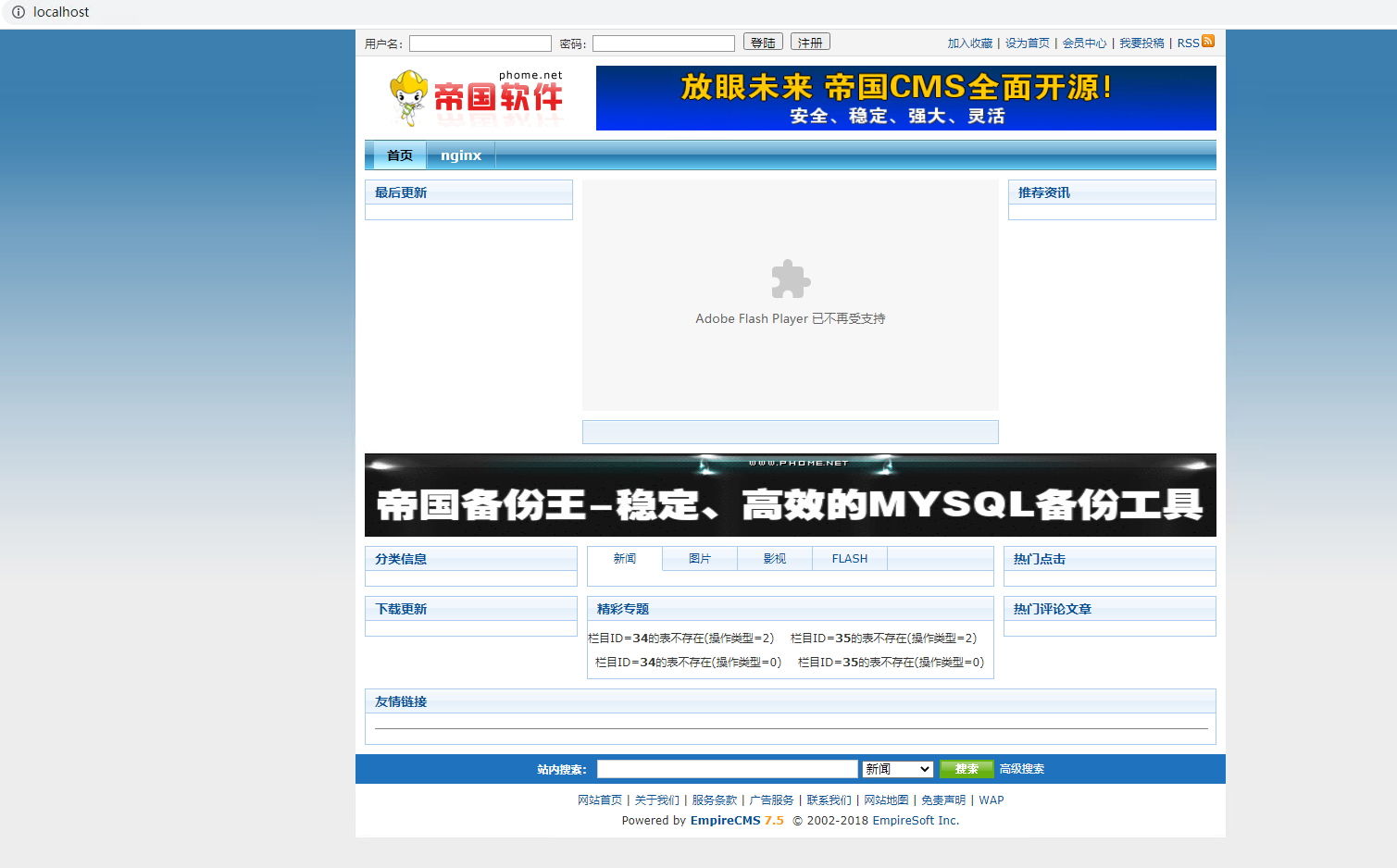Viewport: 1397px width, 868px height.
Task: Click the Adobe Flash Player placeholder icon
Action: click(789, 279)
